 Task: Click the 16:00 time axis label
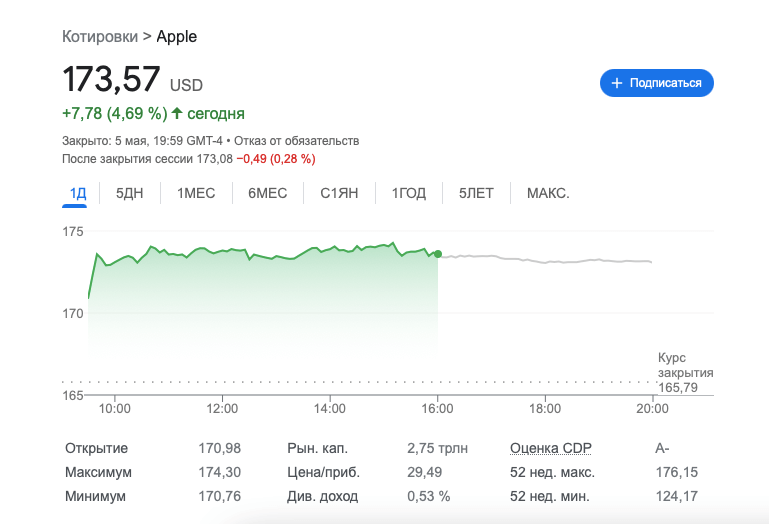click(x=437, y=409)
